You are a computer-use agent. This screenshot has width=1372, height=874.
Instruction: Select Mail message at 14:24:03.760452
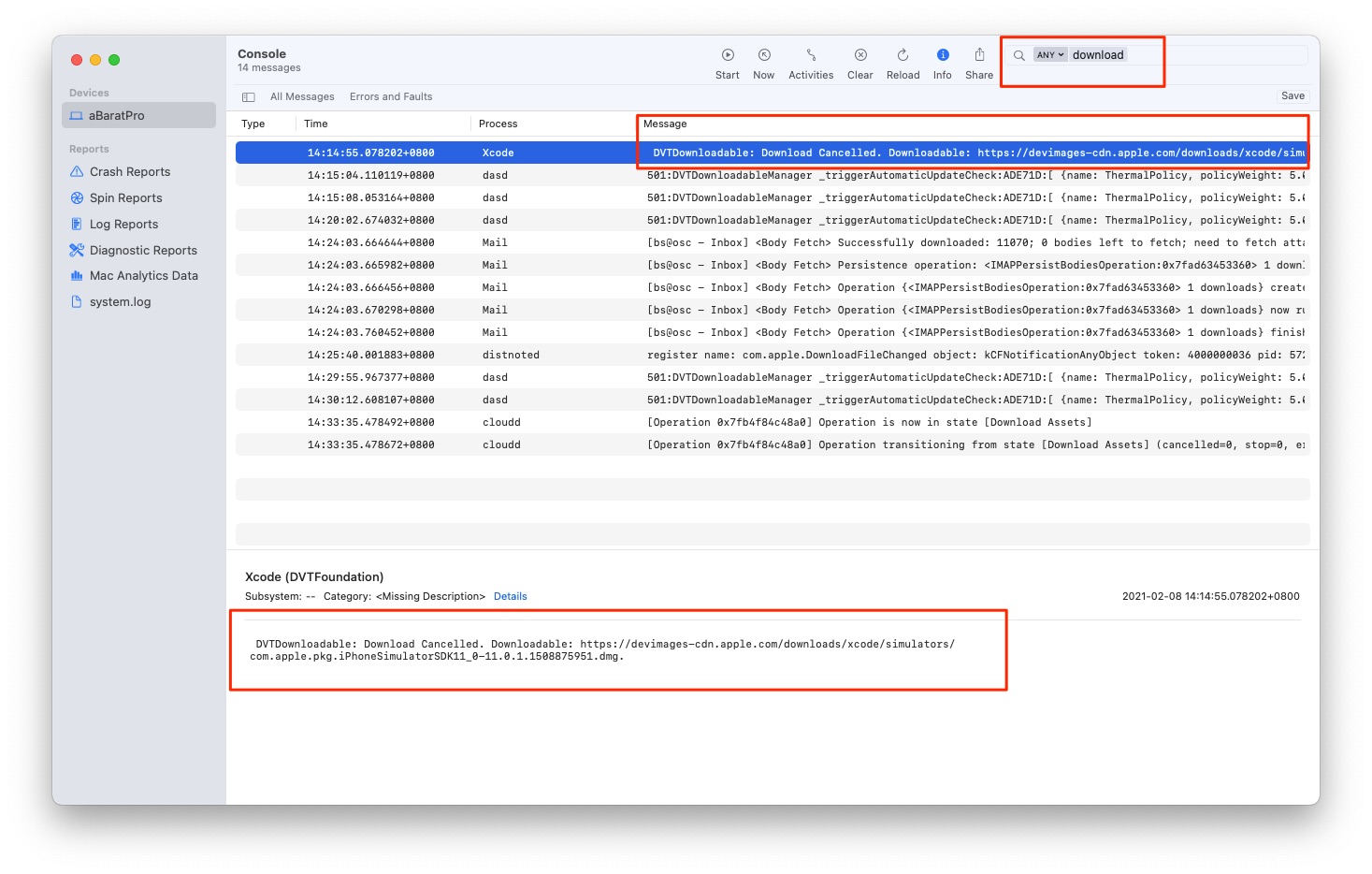point(773,332)
